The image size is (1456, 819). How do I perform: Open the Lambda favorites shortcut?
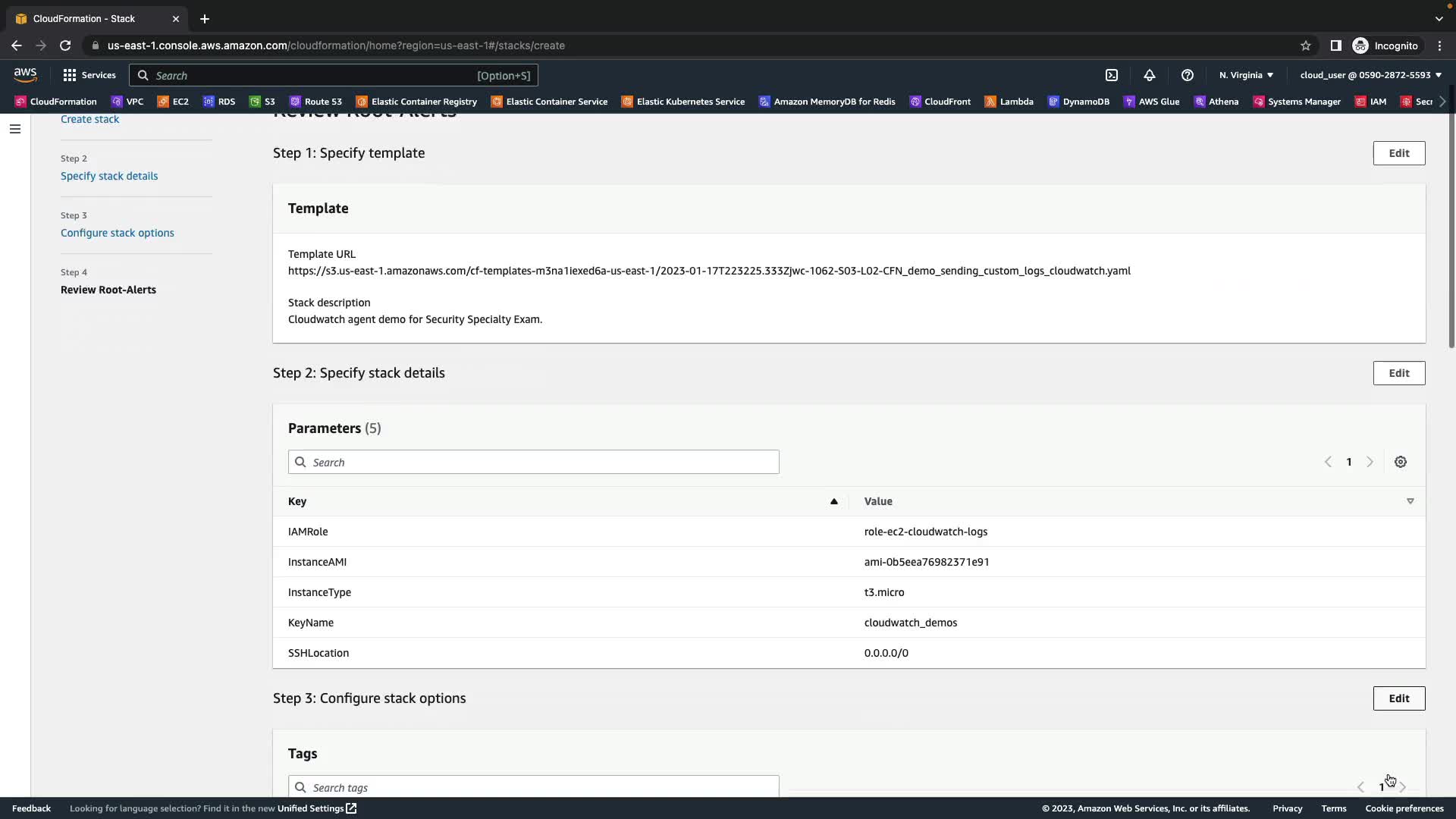coord(1009,102)
